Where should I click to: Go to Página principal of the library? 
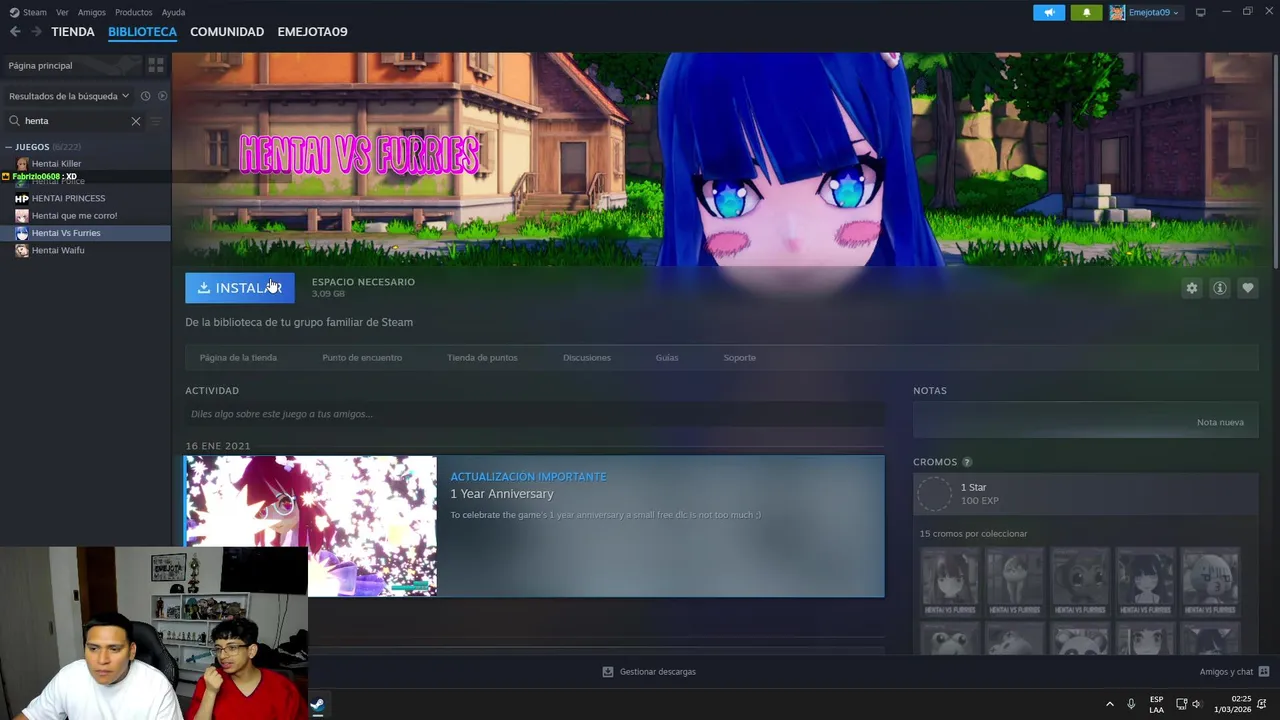[72, 65]
